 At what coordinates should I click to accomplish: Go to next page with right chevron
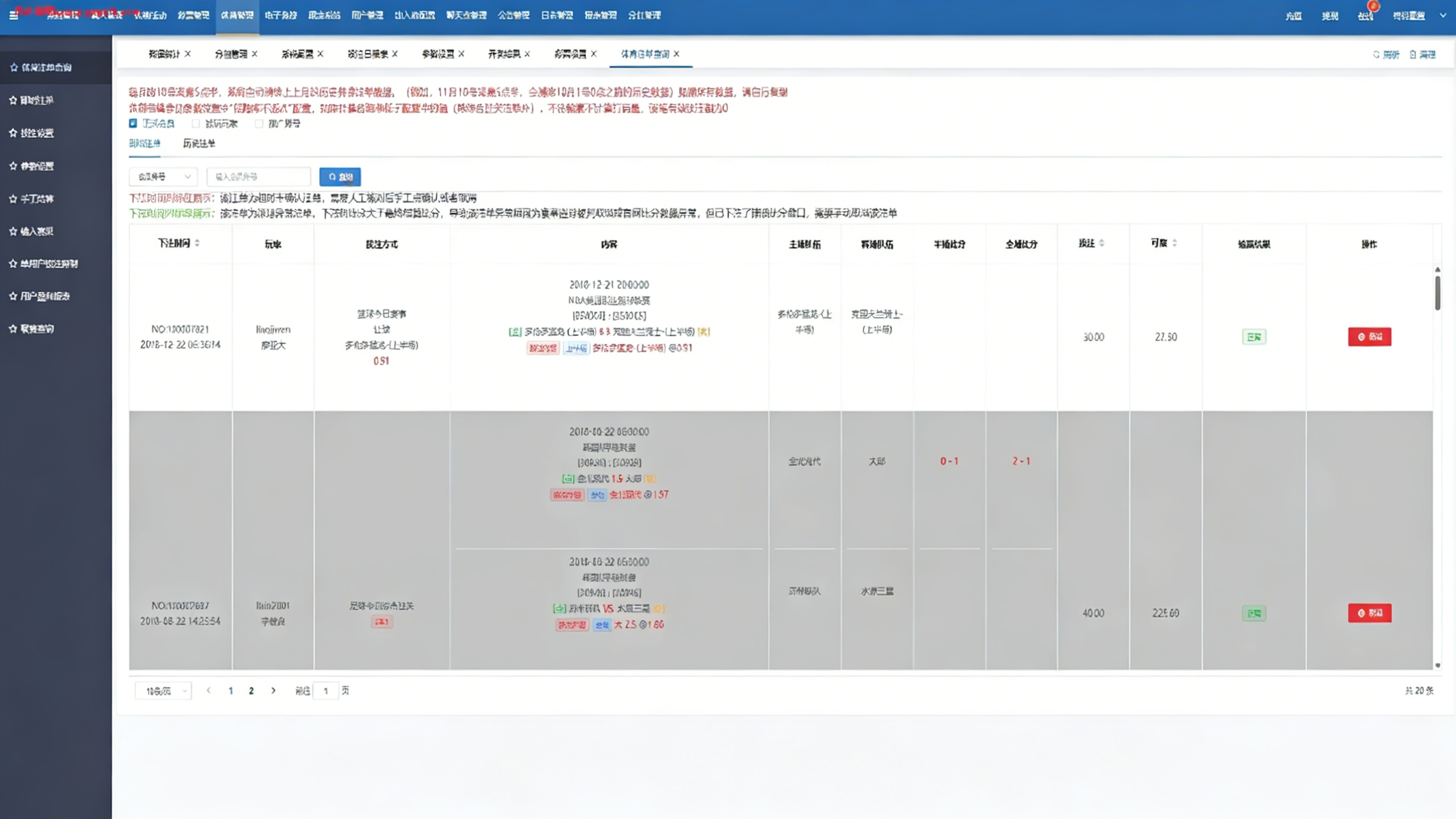pos(274,690)
